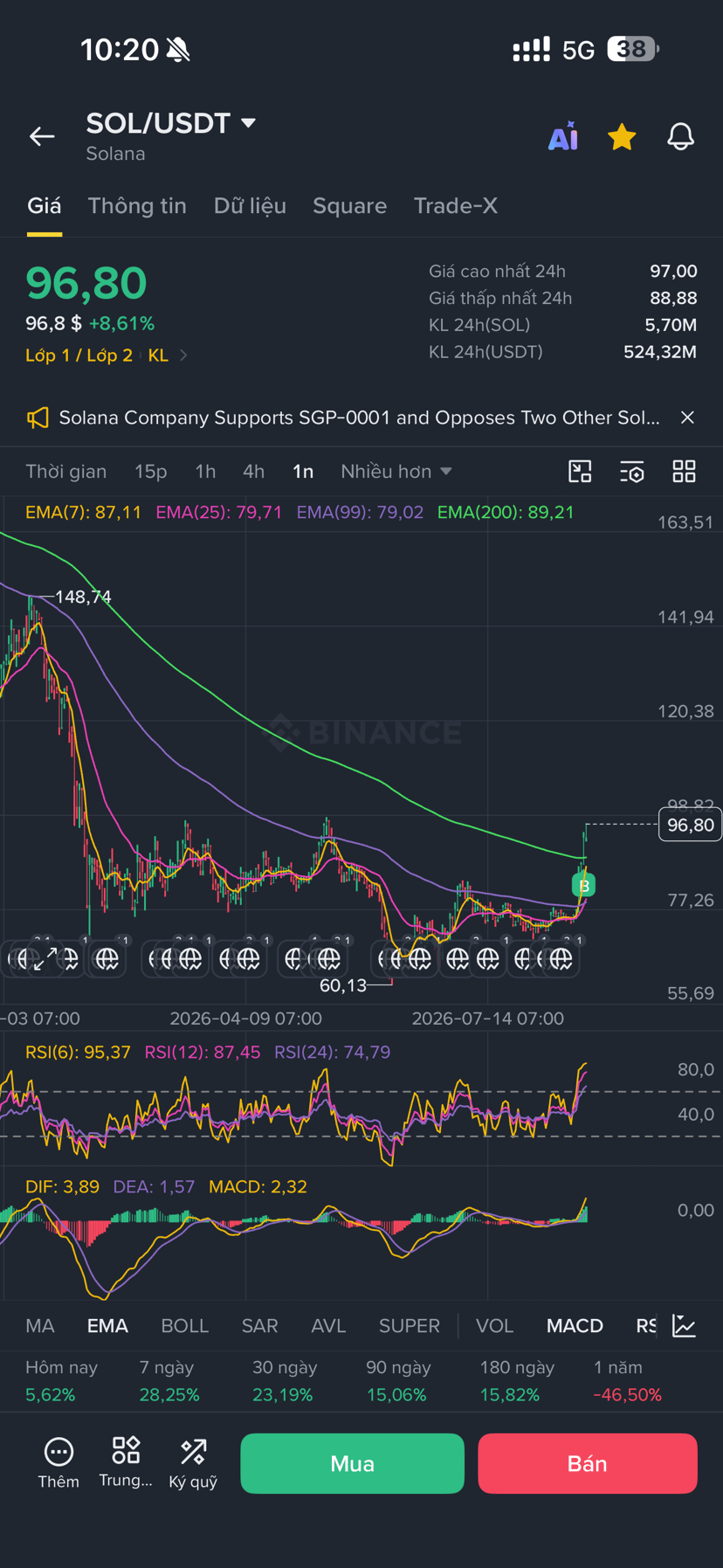The width and height of the screenshot is (723, 1568).
Task: Tap the back arrow icon
Action: pyautogui.click(x=42, y=136)
